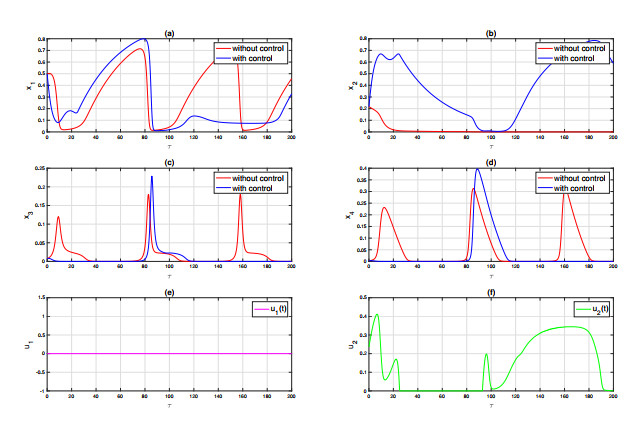Click the u2 y-axis label of plot (f)
The width and height of the screenshot is (636, 429).
coord(347,345)
